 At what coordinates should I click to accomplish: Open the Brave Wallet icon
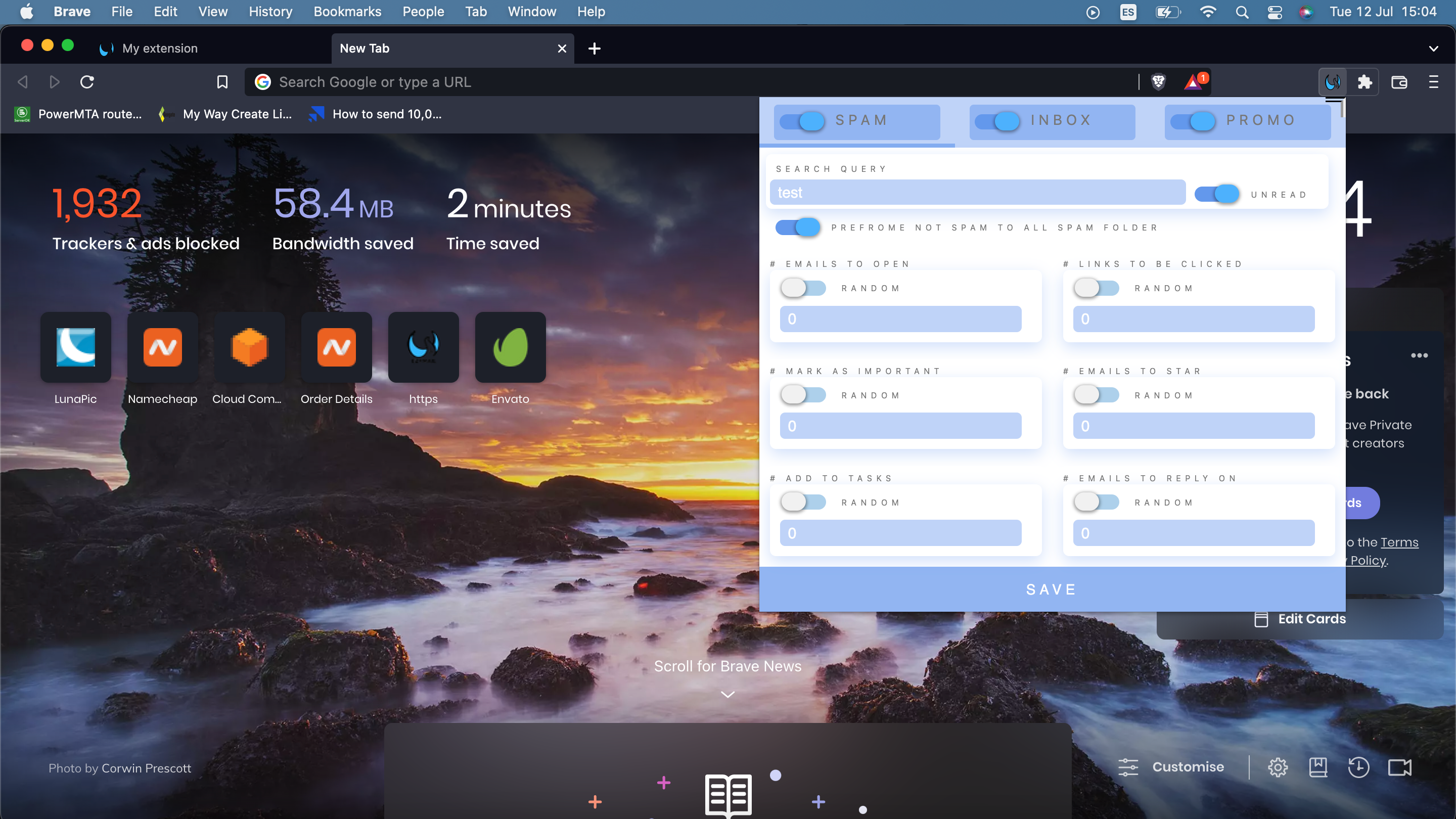1399,82
